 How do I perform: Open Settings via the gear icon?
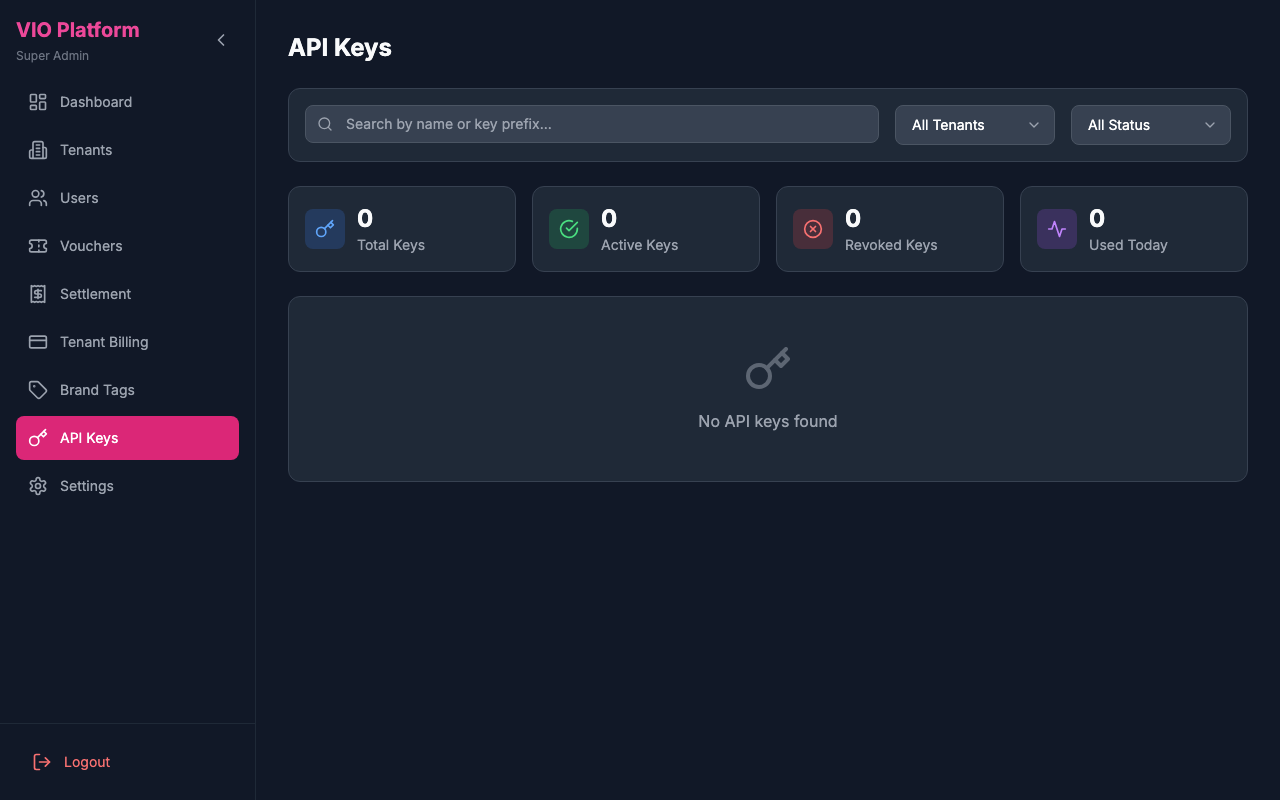(37, 485)
